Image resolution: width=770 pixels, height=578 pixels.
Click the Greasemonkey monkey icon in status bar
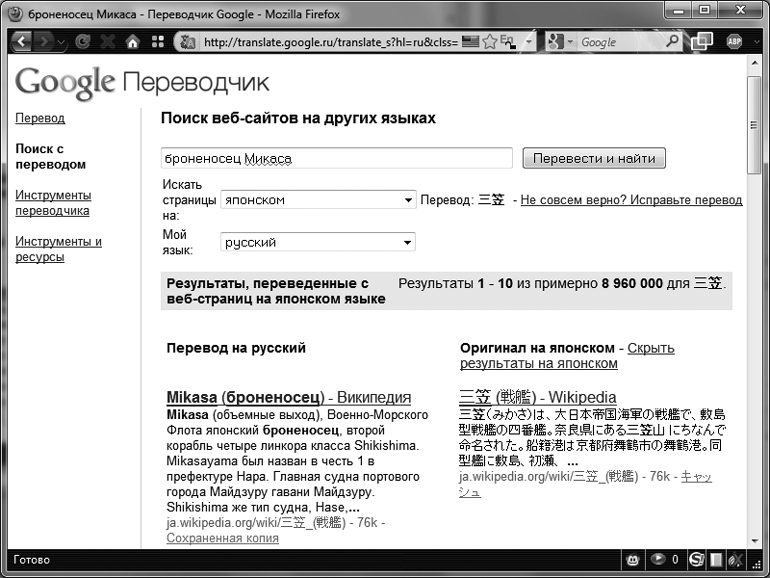point(634,559)
